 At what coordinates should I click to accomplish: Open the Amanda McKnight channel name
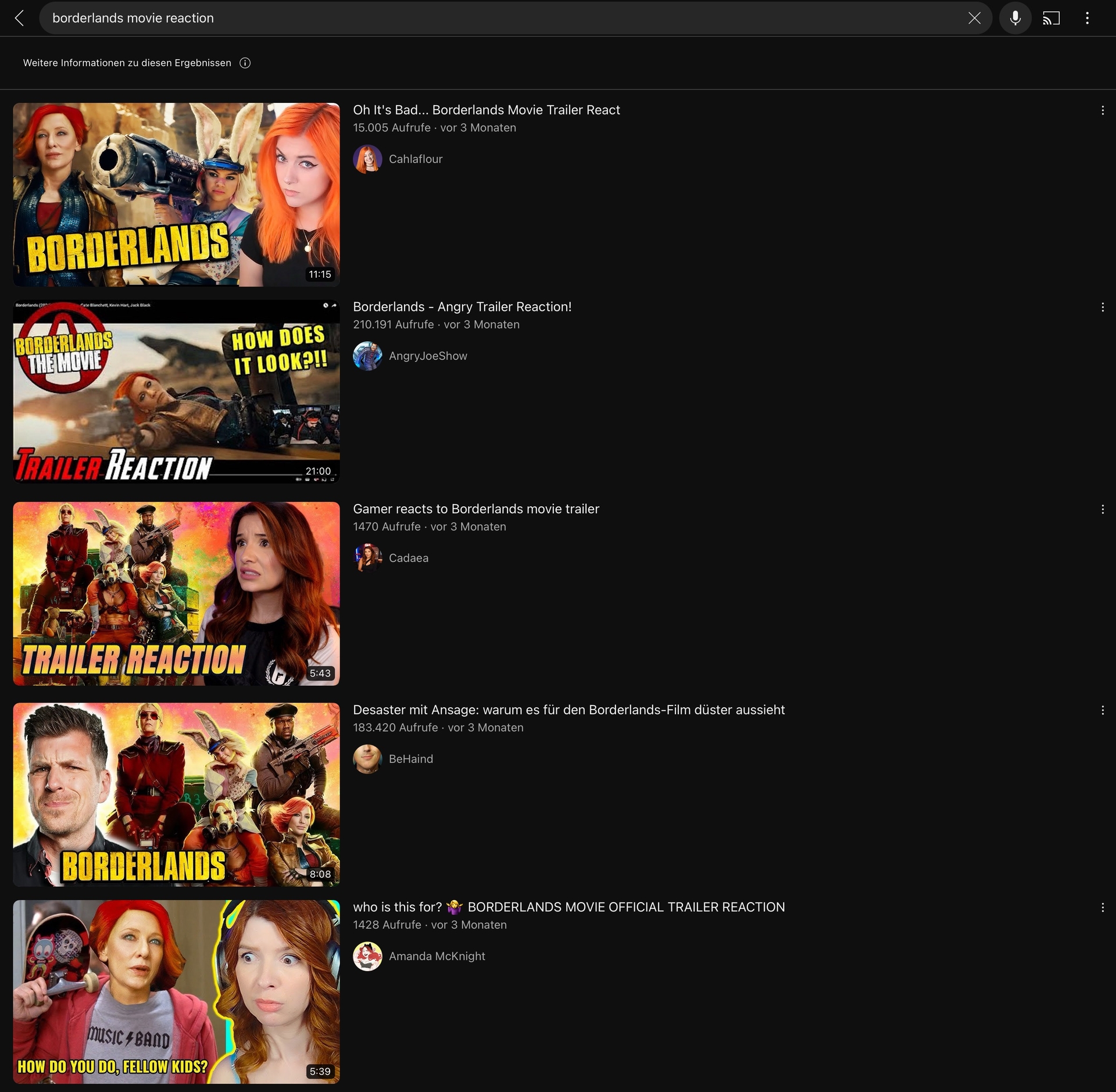437,957
